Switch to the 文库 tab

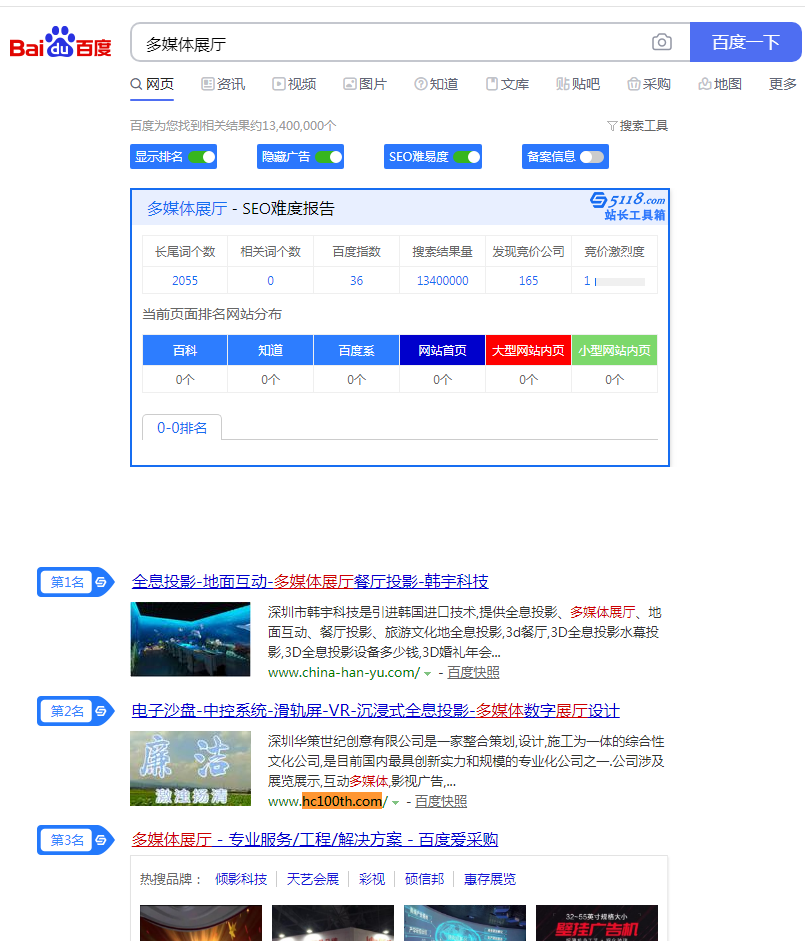coord(508,84)
